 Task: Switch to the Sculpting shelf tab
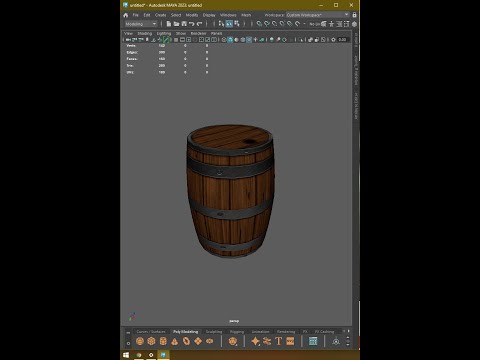click(214, 331)
